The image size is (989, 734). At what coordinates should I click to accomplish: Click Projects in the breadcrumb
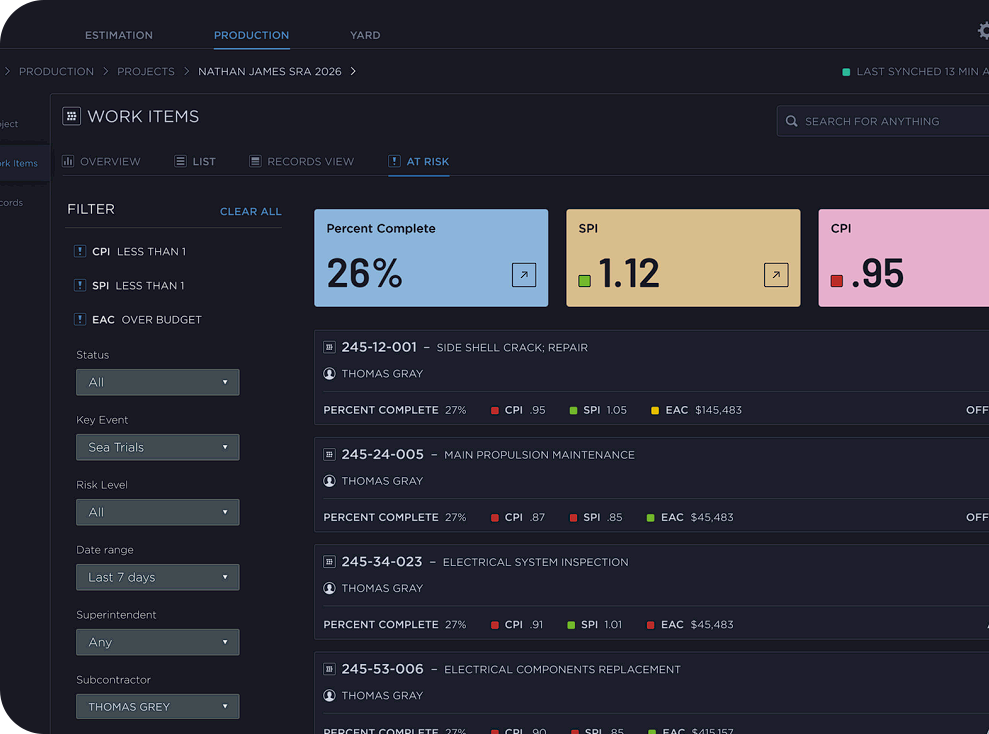pos(145,72)
